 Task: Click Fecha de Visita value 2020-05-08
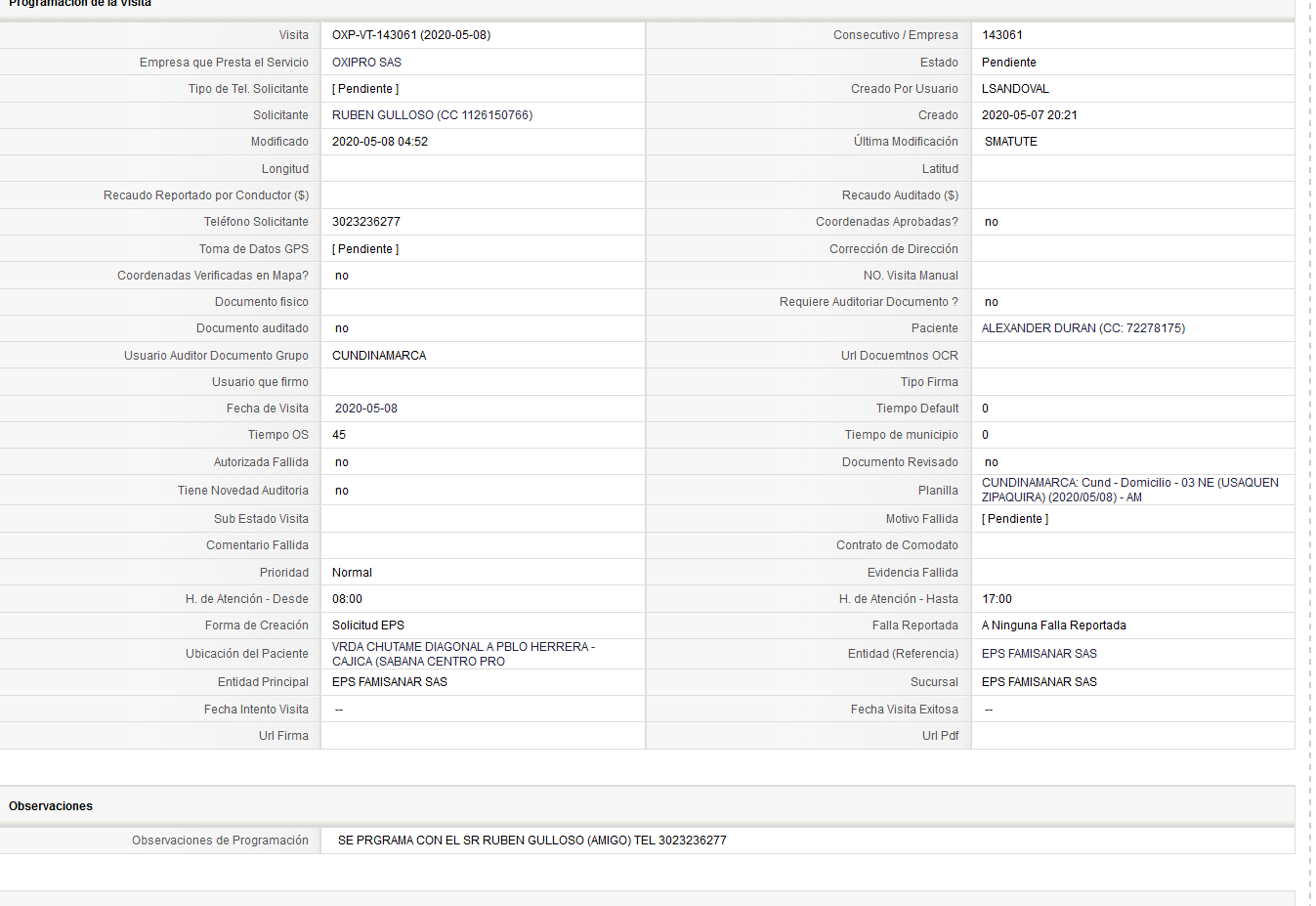point(366,409)
